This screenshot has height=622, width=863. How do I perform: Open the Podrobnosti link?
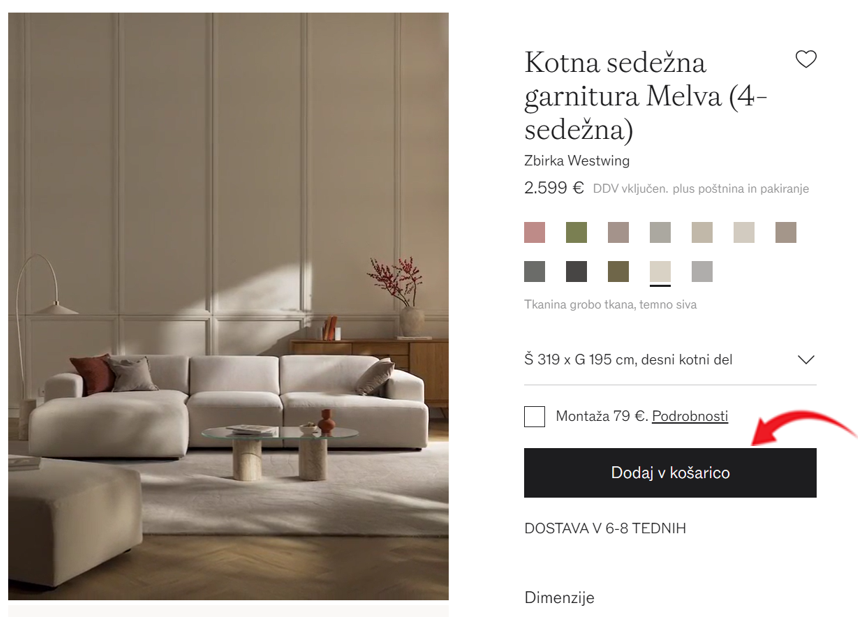click(690, 416)
